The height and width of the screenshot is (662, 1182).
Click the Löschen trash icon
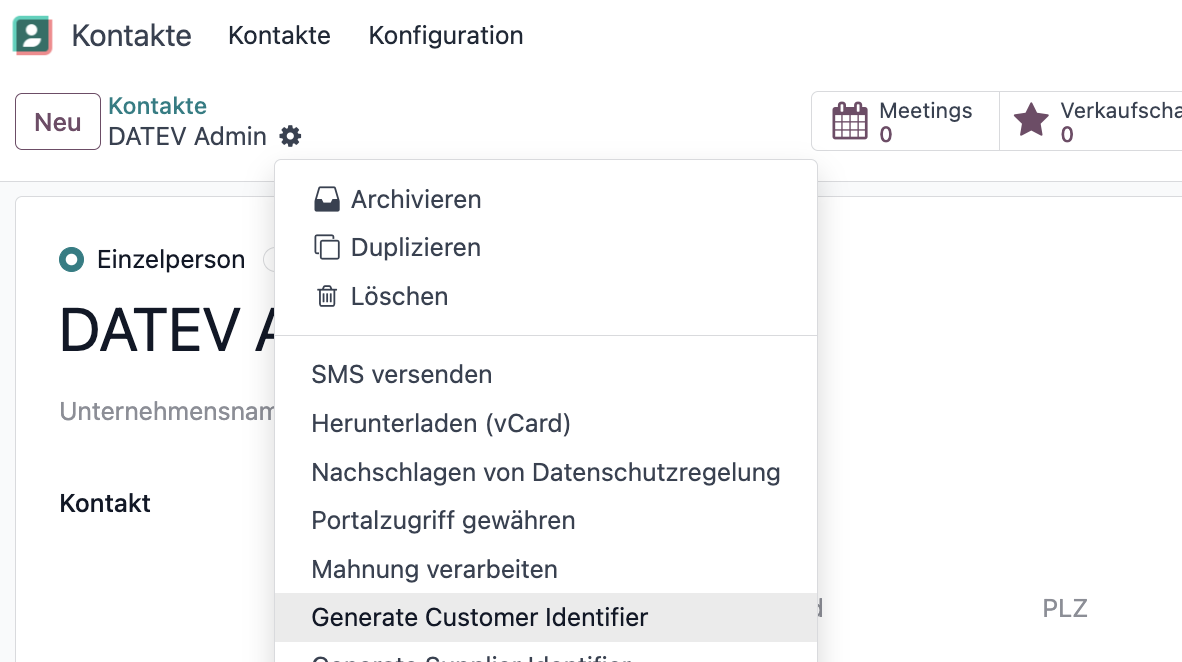[x=326, y=296]
